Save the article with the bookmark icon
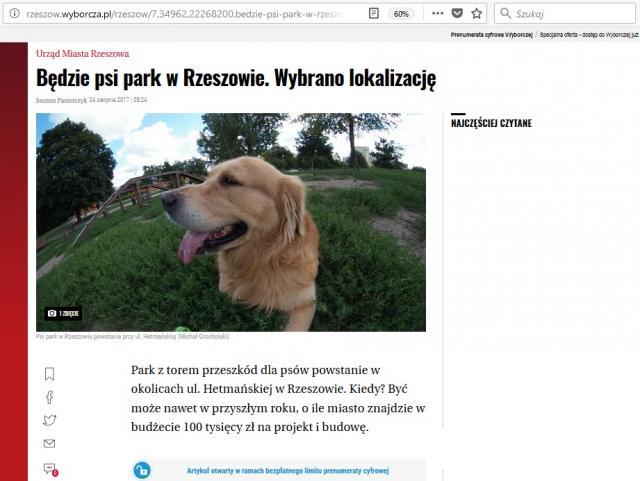The width and height of the screenshot is (640, 481). tap(50, 374)
